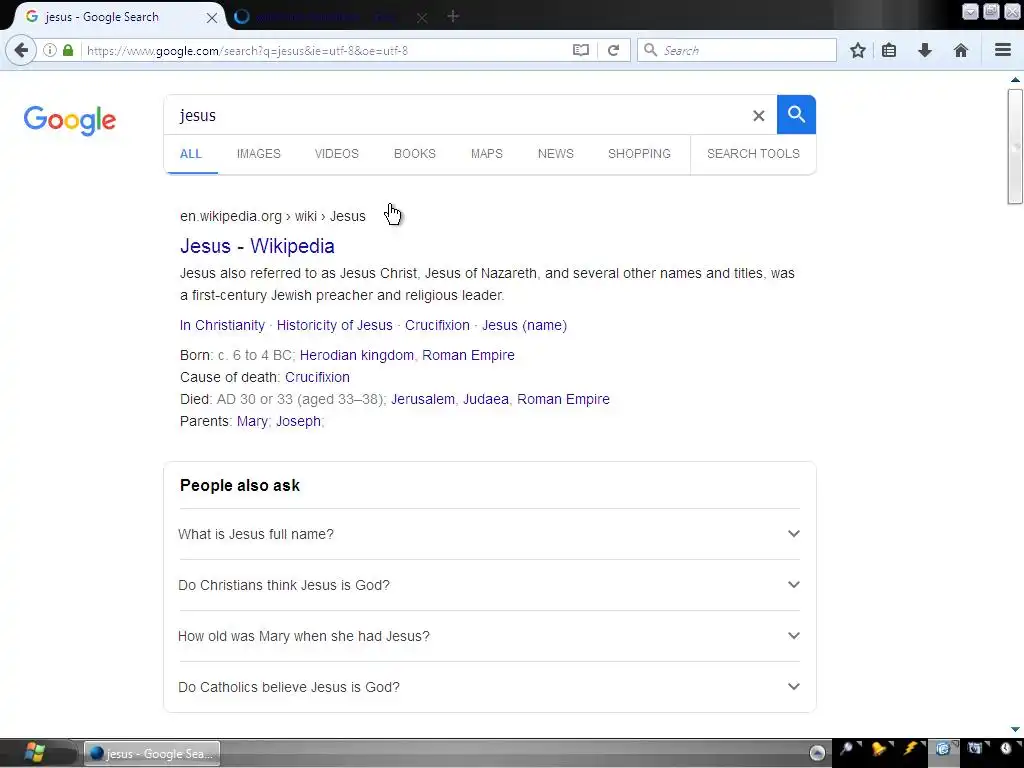1024x768 pixels.
Task: Open the Judaea link
Action: pos(486,399)
